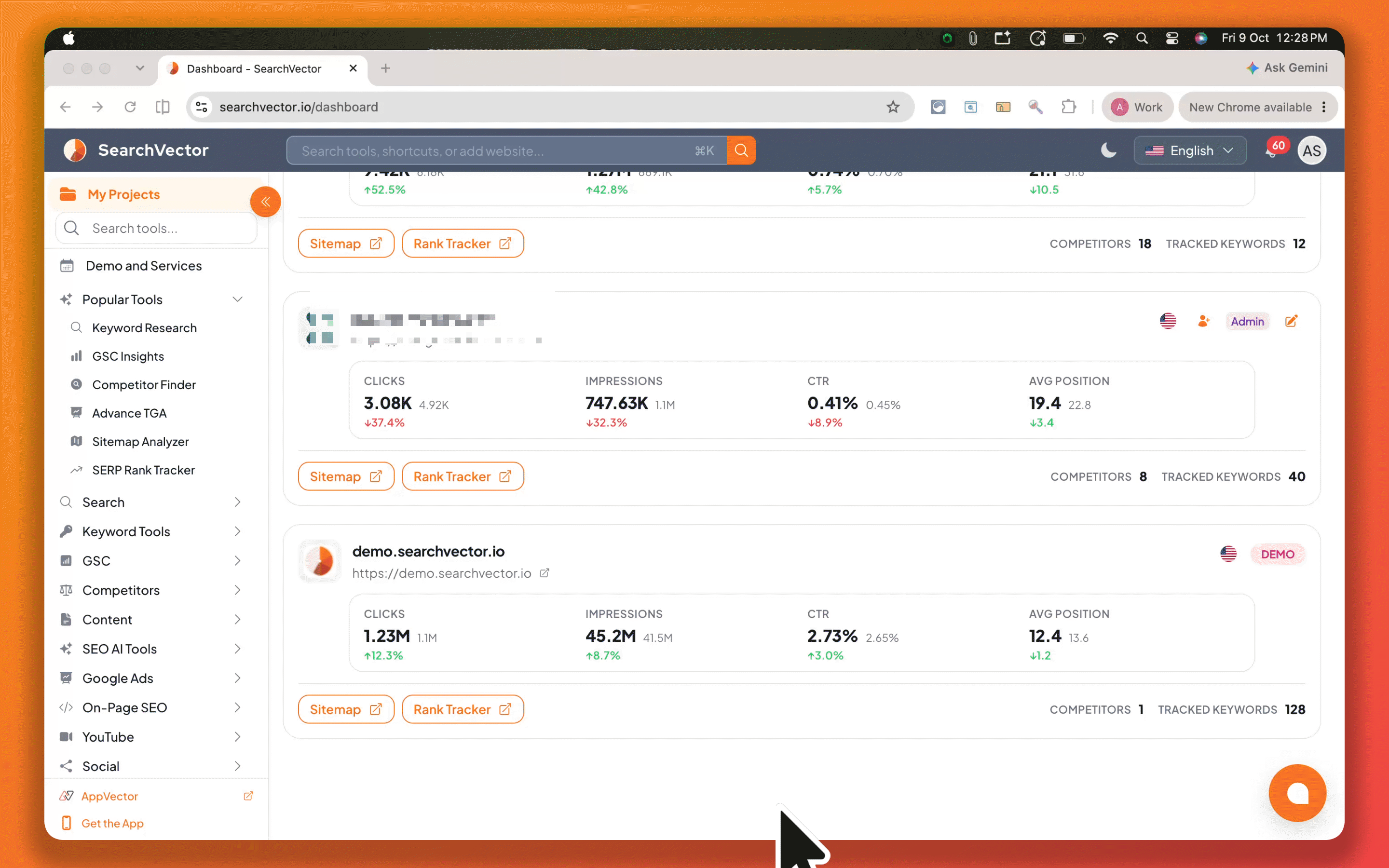1389x868 pixels.
Task: Open Rank Tracker for demo.searchvector.io project
Action: pos(463,709)
